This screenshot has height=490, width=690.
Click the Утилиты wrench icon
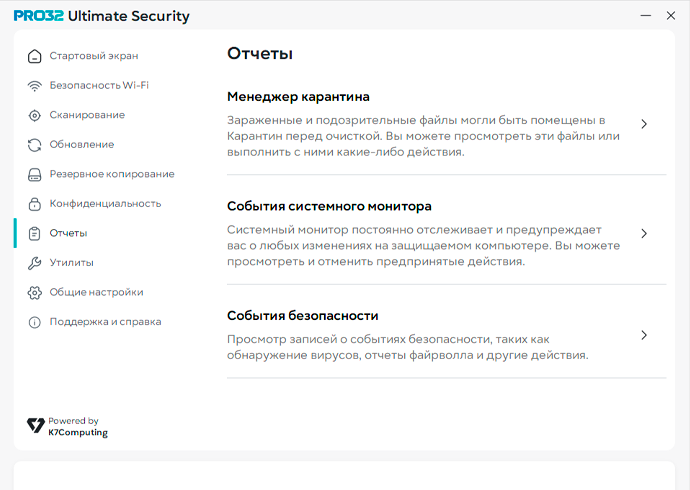[35, 263]
